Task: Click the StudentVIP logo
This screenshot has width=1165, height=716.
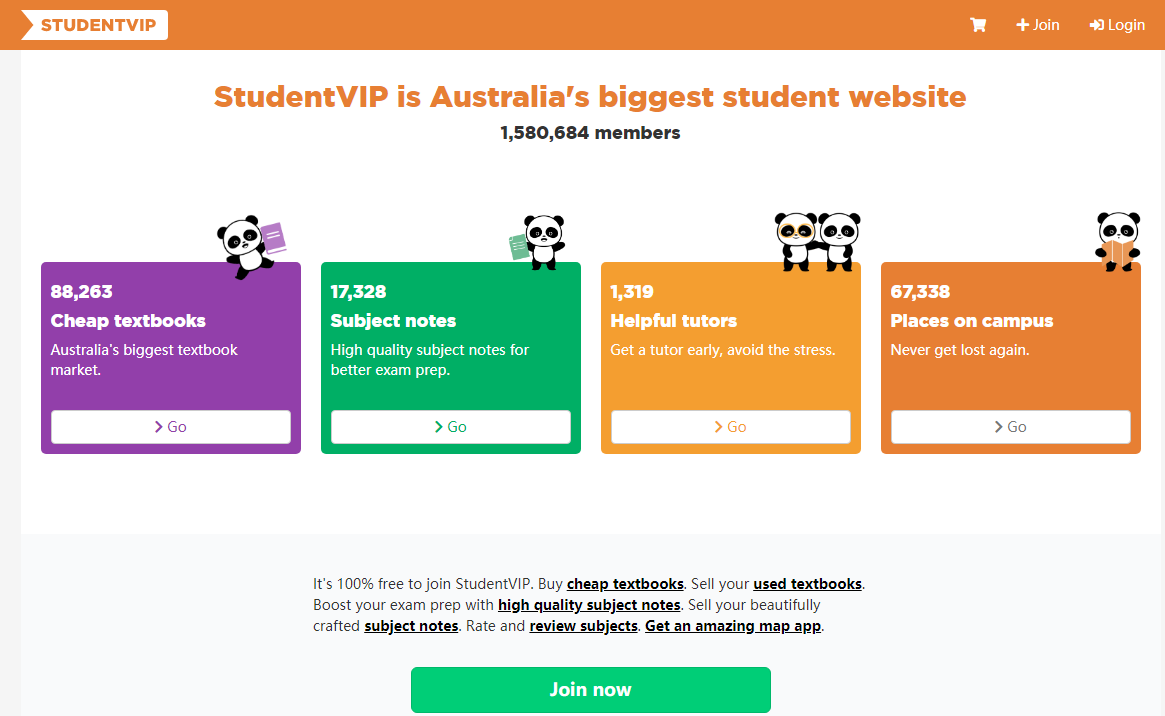Action: pyautogui.click(x=94, y=25)
